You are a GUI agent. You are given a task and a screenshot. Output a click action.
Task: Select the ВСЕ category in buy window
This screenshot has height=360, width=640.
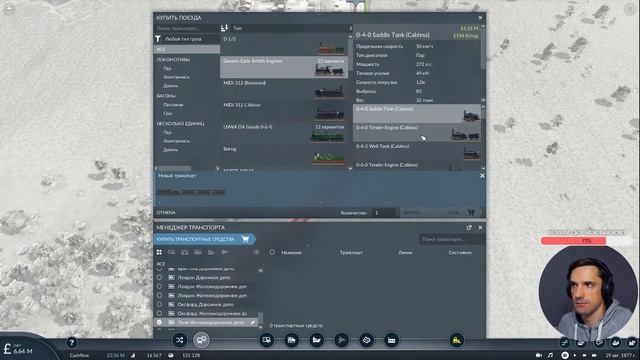point(187,49)
